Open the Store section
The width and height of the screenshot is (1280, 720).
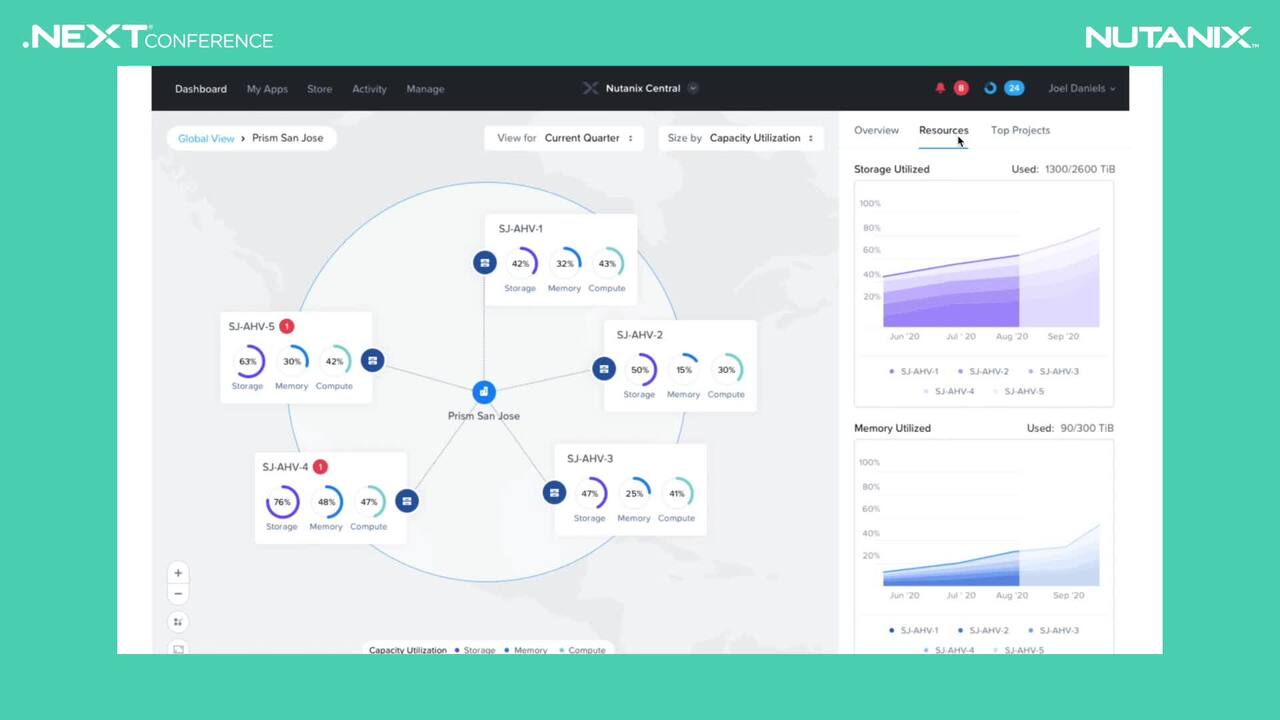coord(320,89)
